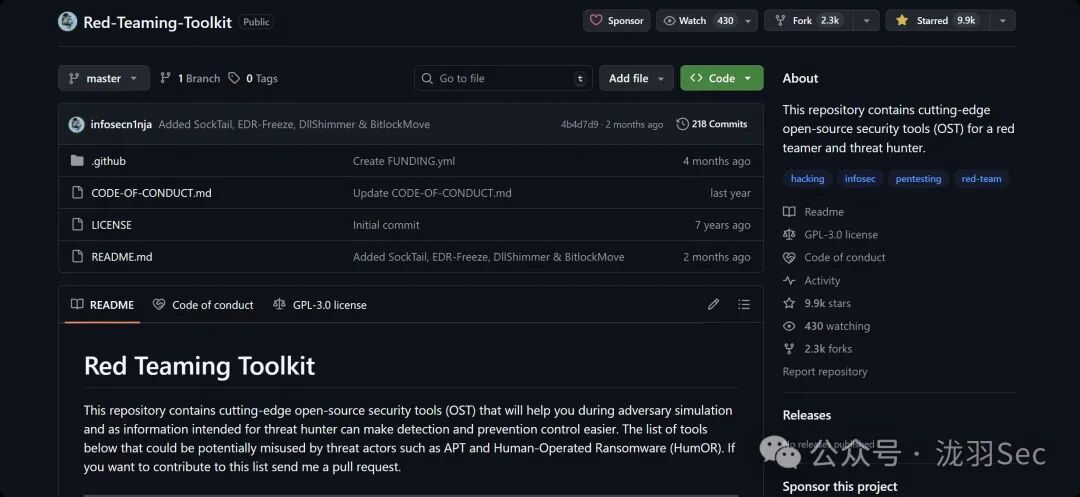Open the 0 Tags link
This screenshot has height=497, width=1080.
(x=253, y=78)
